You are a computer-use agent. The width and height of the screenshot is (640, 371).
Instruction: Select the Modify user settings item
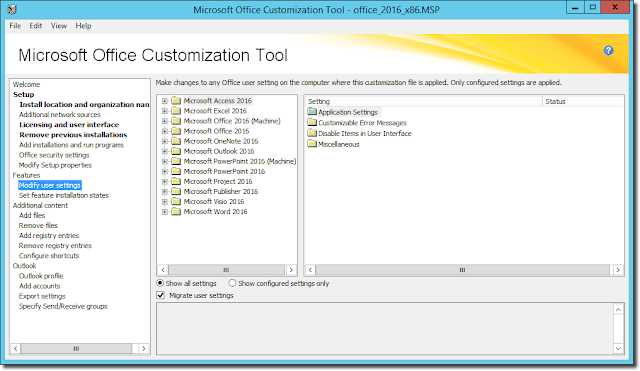[x=50, y=185]
